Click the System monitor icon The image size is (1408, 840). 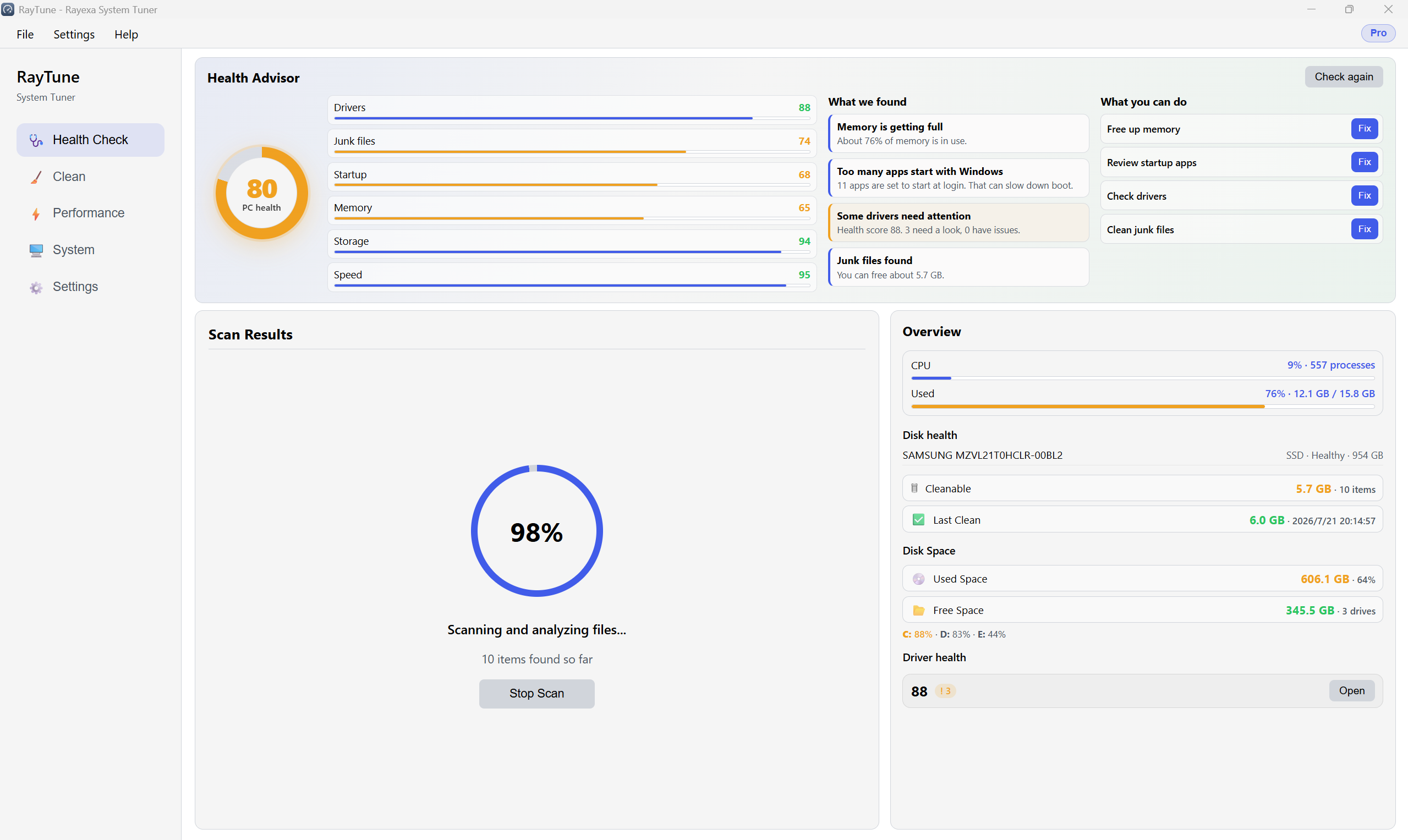click(x=36, y=250)
